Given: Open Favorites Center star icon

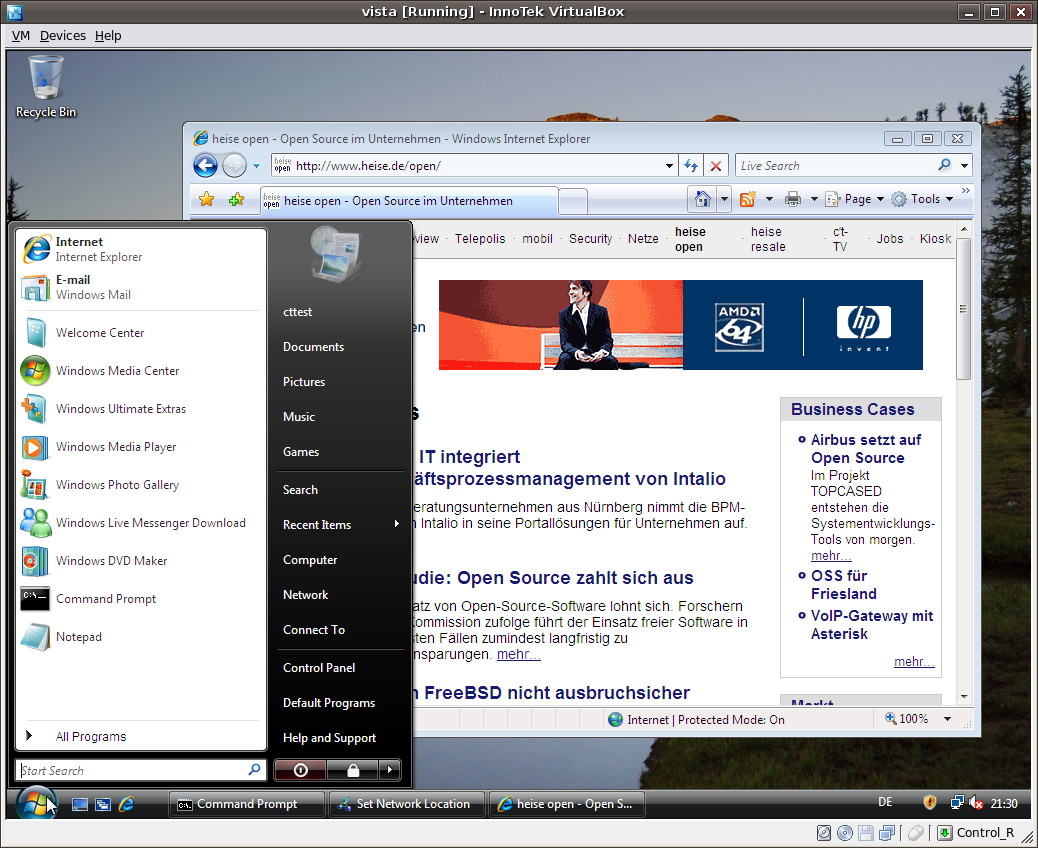Looking at the screenshot, I should [x=207, y=199].
